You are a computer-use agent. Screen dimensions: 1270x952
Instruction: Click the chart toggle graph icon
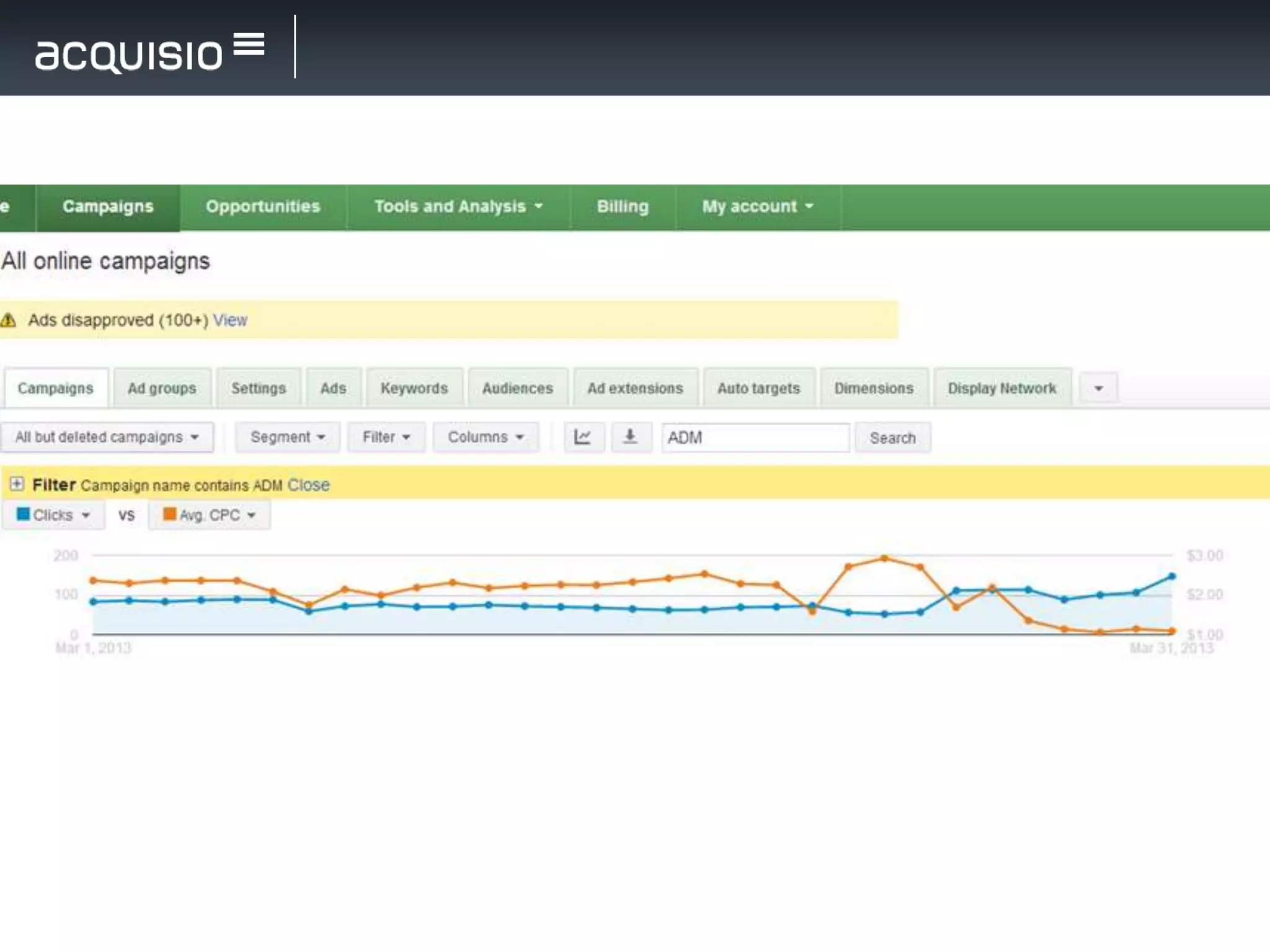tap(583, 438)
